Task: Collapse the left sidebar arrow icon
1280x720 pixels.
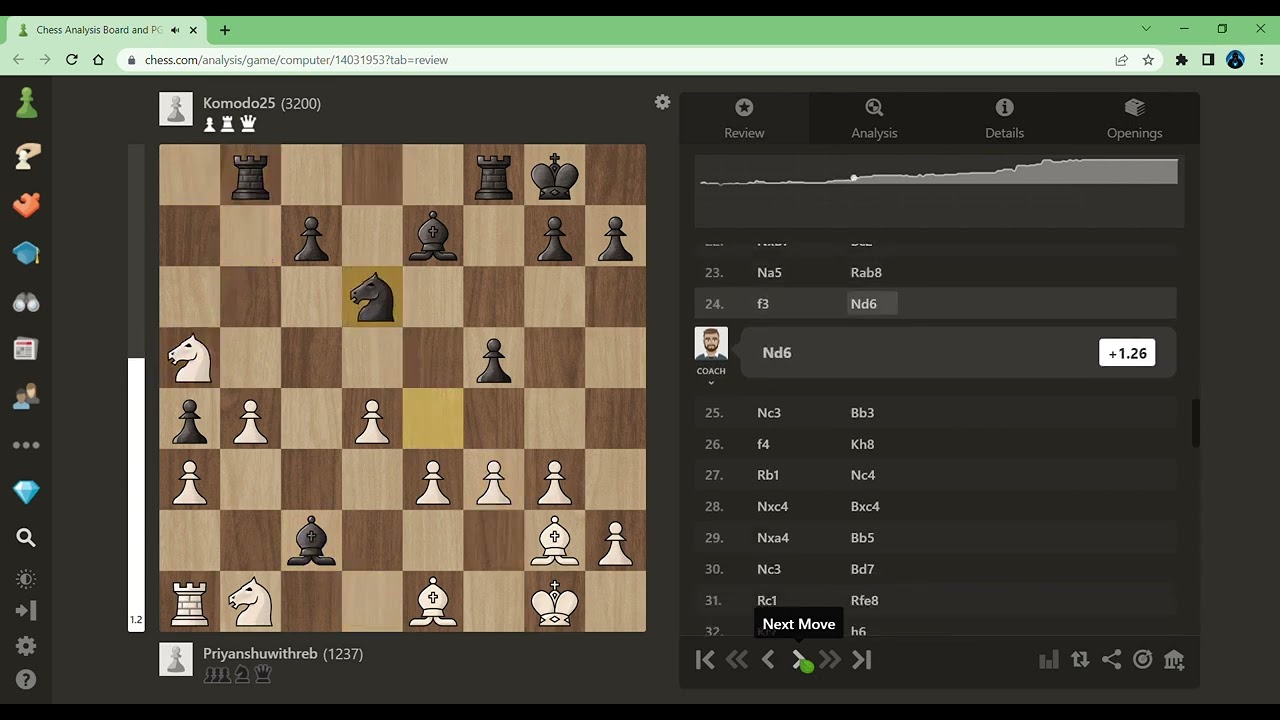Action: pos(26,610)
